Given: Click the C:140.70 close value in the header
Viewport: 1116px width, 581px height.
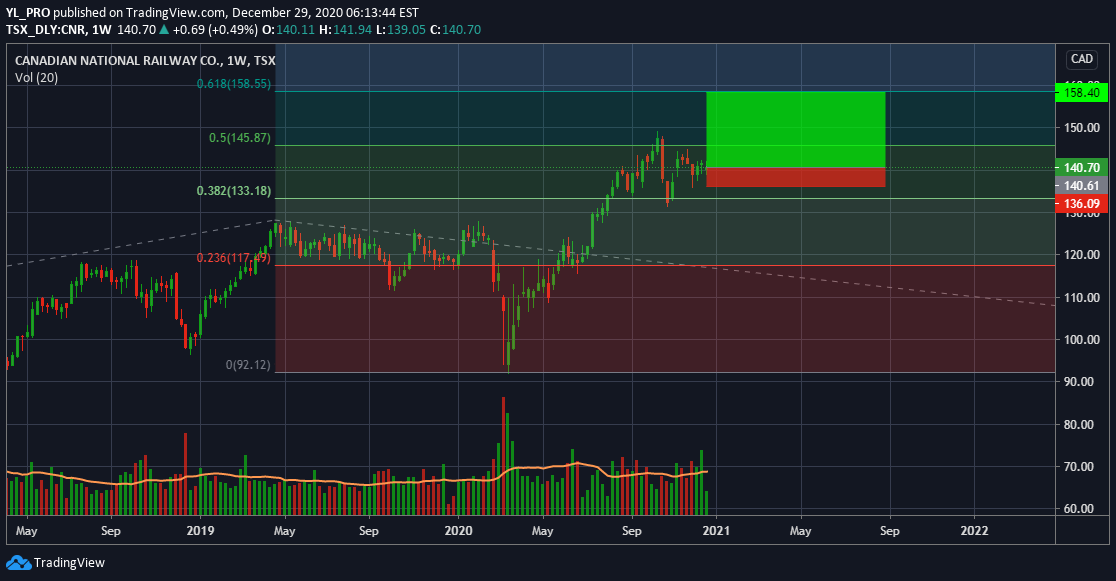Looking at the screenshot, I should click(456, 30).
